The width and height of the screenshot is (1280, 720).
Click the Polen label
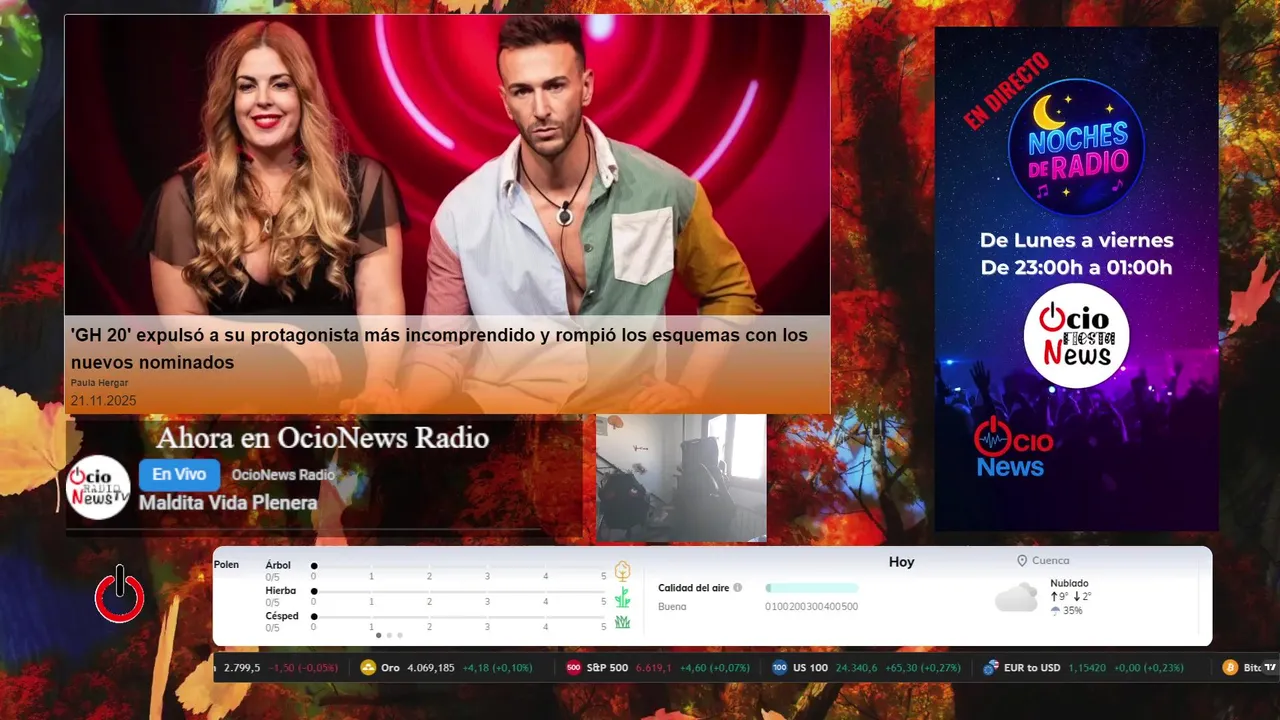[x=226, y=565]
